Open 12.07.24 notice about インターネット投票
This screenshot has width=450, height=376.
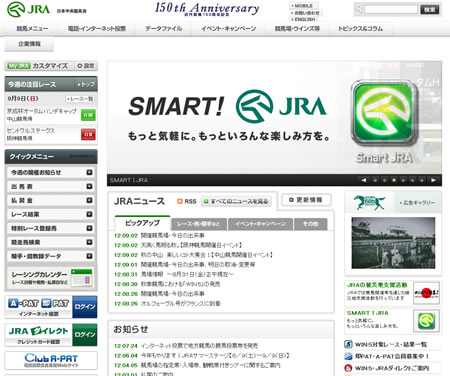tap(199, 346)
